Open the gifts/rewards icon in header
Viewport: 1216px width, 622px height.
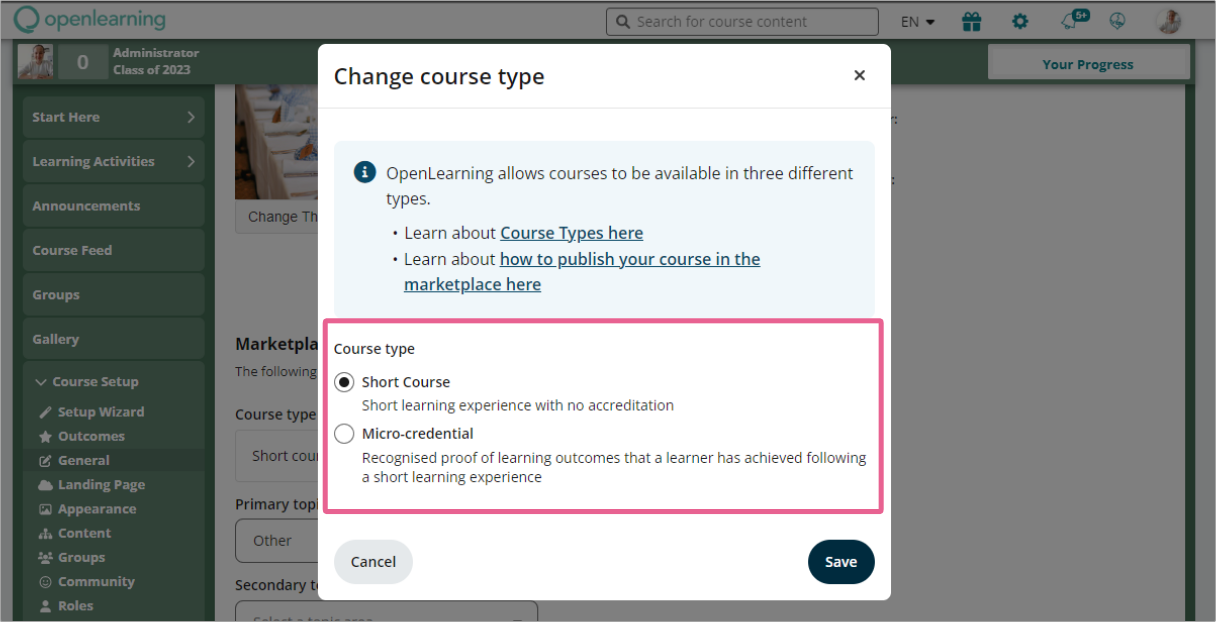point(971,20)
